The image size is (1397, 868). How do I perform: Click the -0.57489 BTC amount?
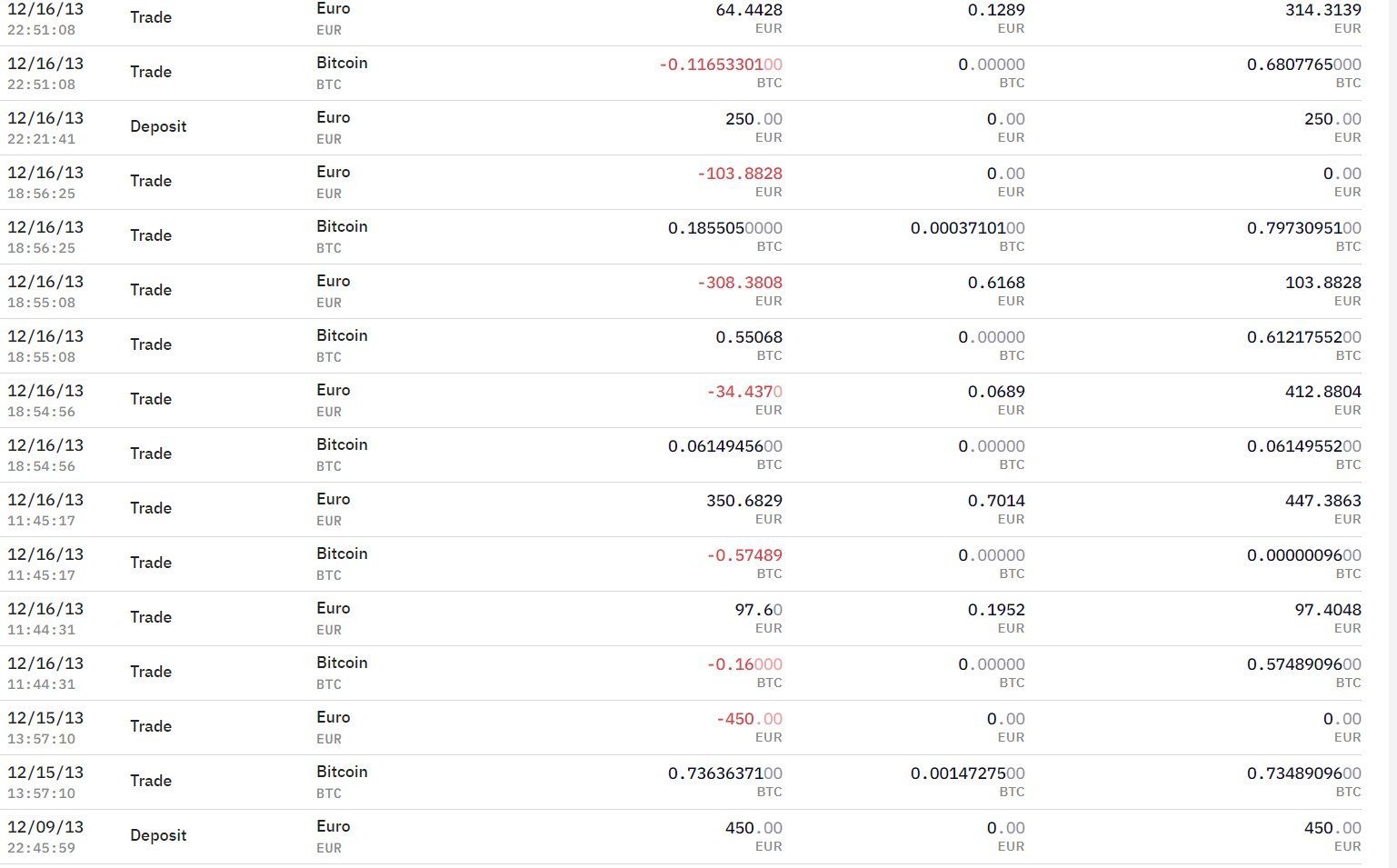[x=744, y=555]
